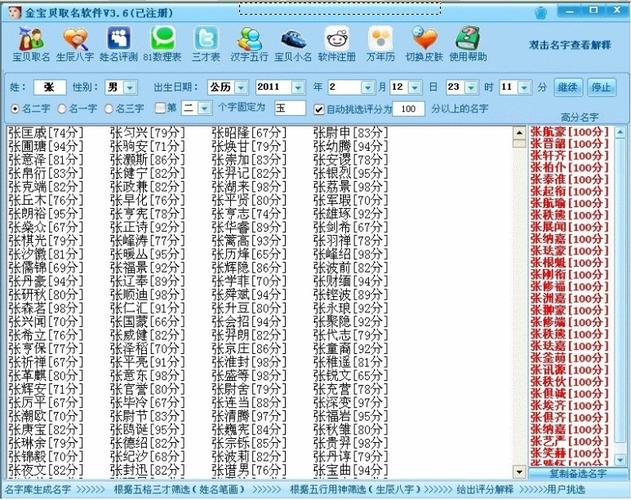
Task: Toggle the 自动挑选评分为 checkbox
Action: tap(319, 108)
